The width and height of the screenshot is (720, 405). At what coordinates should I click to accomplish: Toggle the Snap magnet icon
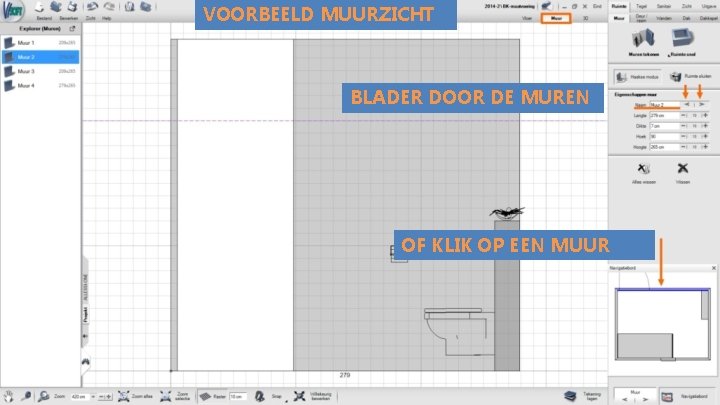(x=259, y=396)
